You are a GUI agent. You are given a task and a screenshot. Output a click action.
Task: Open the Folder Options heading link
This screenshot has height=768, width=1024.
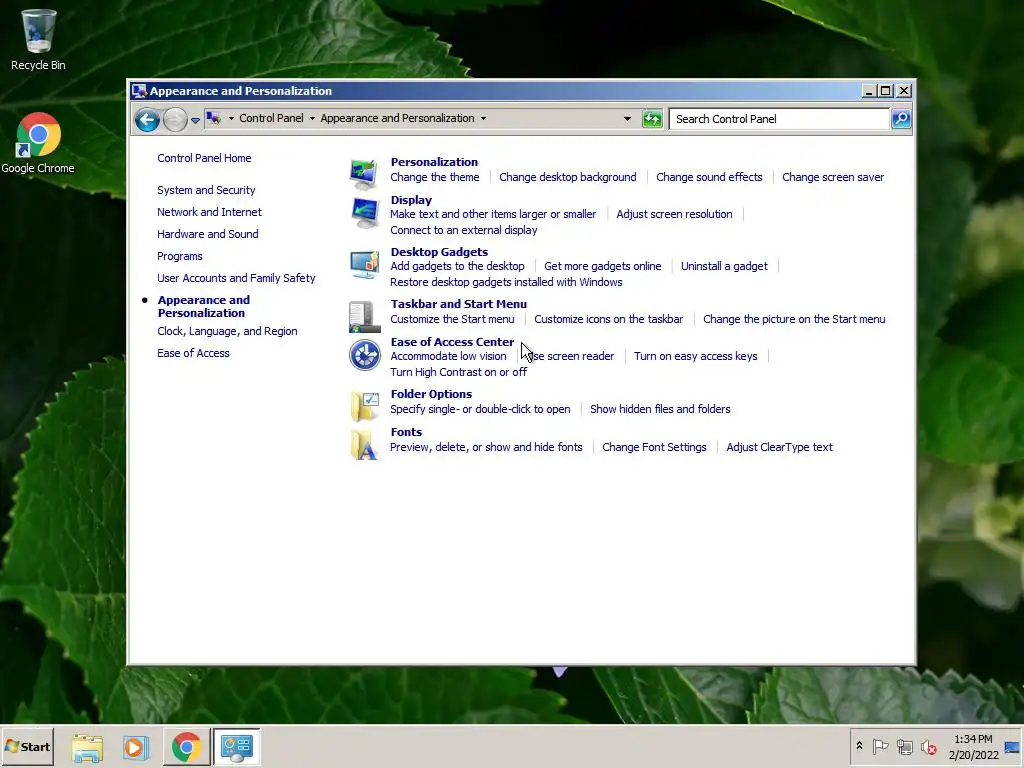[x=431, y=394]
